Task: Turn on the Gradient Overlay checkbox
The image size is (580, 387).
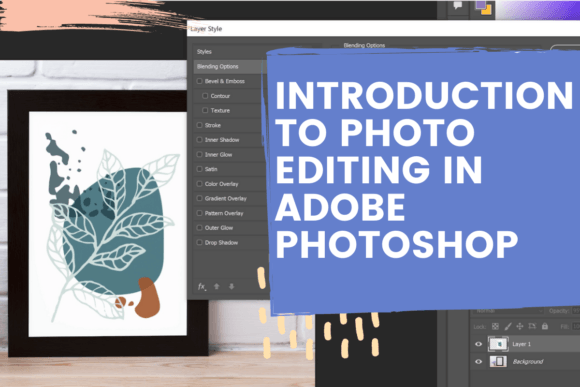Action: (199, 198)
